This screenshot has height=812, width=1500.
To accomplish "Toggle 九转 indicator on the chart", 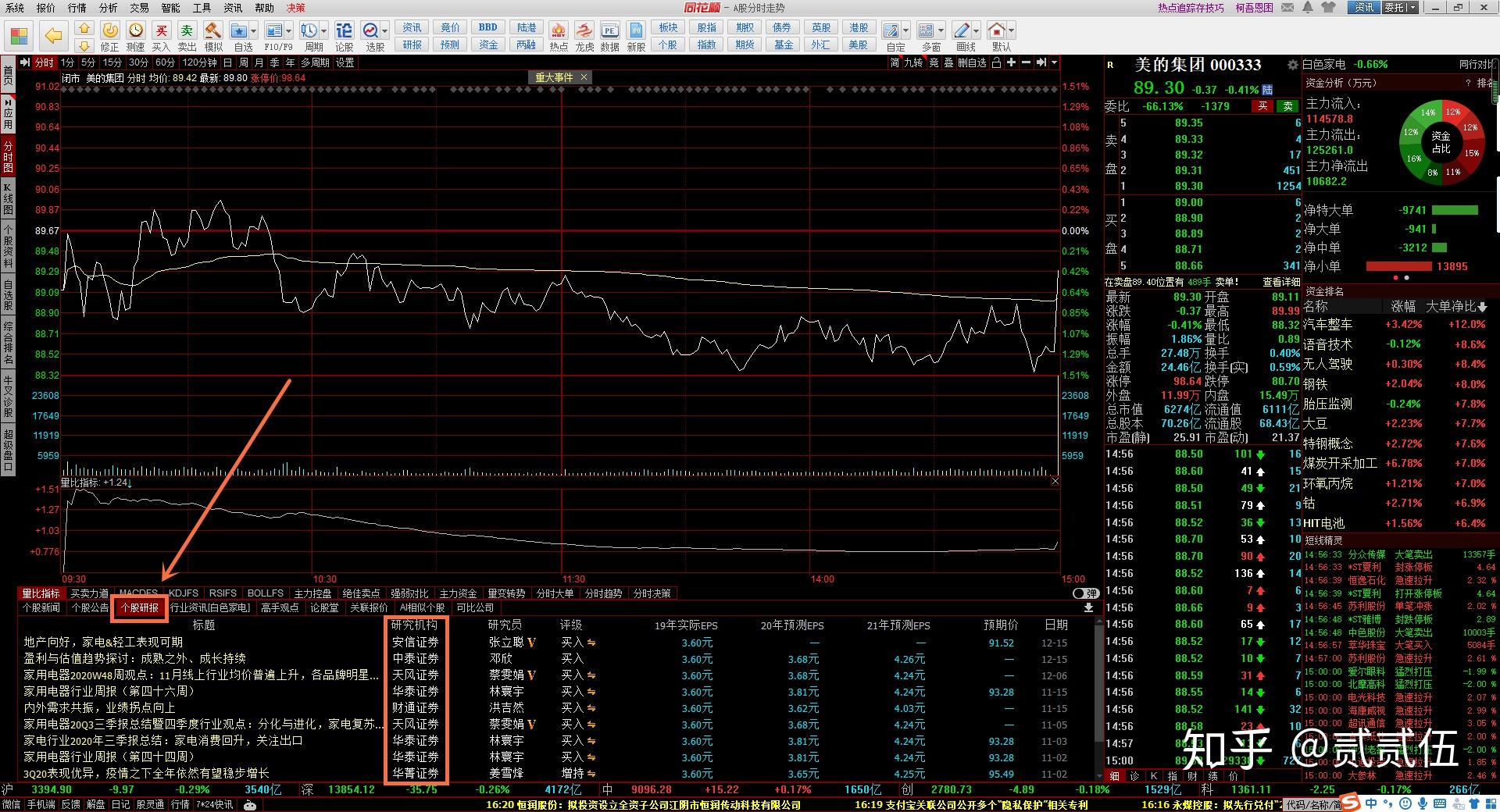I will click(913, 62).
